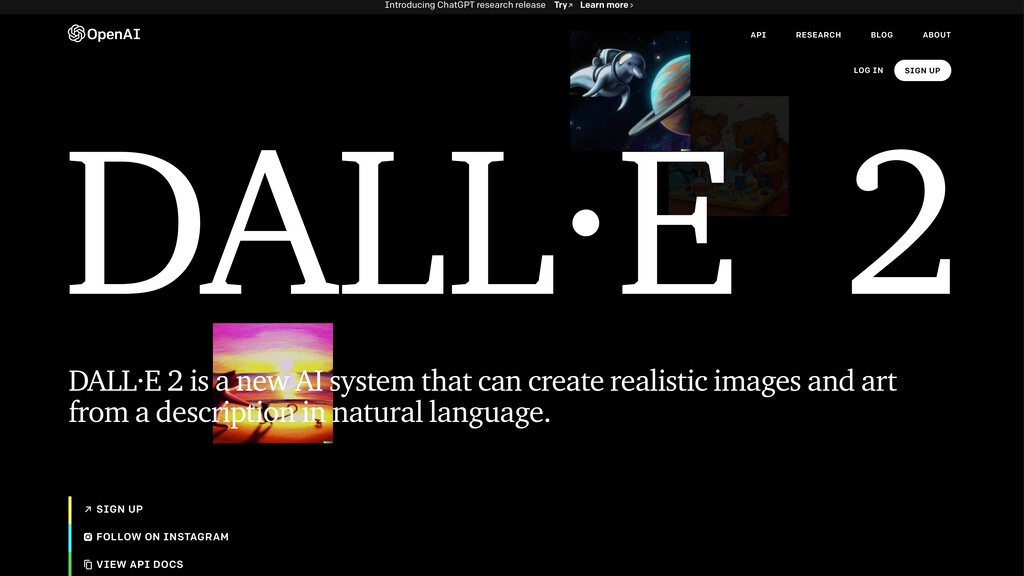Viewport: 1024px width, 576px height.
Task: Click the diagonal arrow icon beside SIGN UP
Action: (88, 508)
